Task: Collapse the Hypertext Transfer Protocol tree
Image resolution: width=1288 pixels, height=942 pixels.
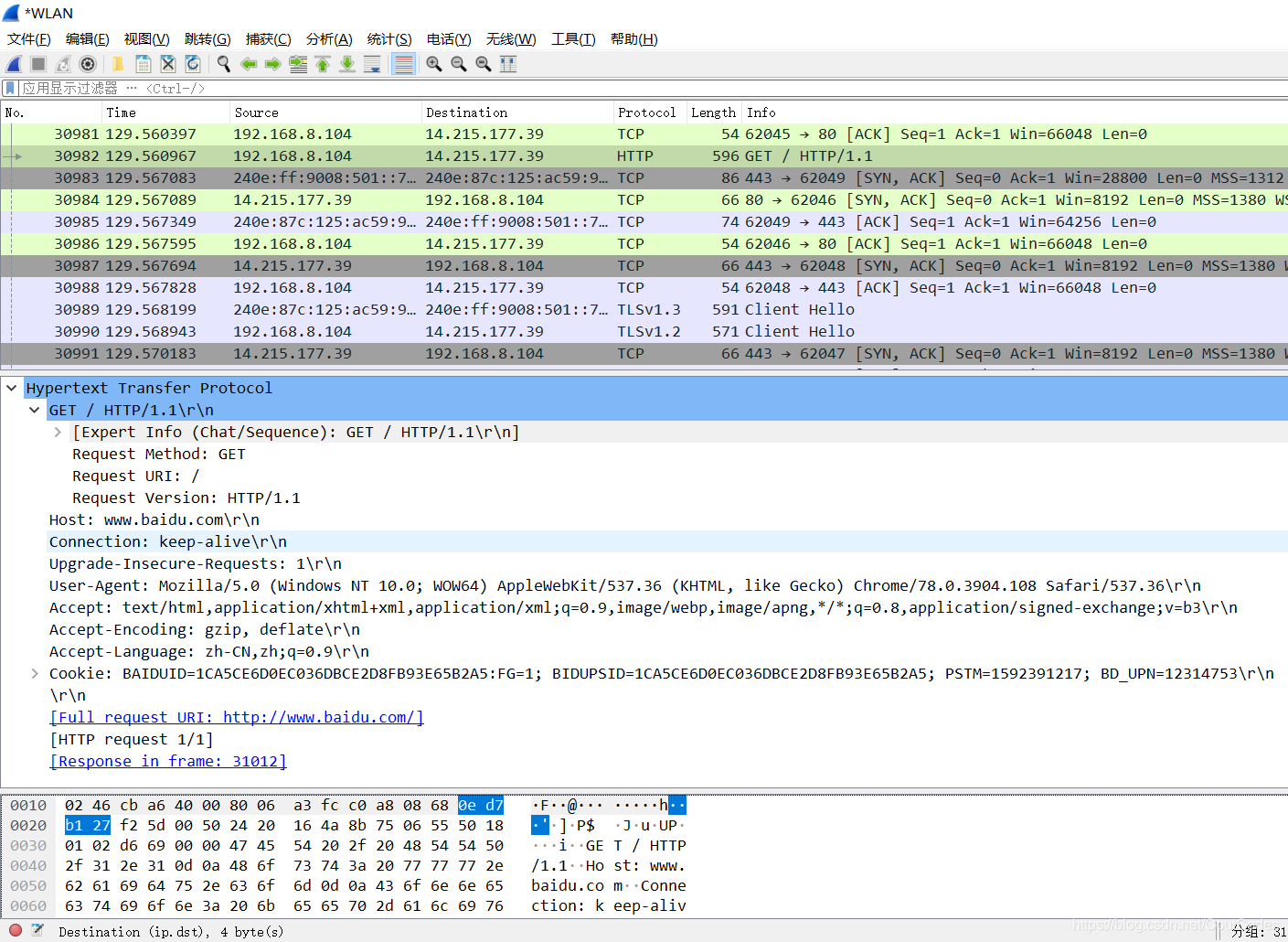Action: pos(12,388)
